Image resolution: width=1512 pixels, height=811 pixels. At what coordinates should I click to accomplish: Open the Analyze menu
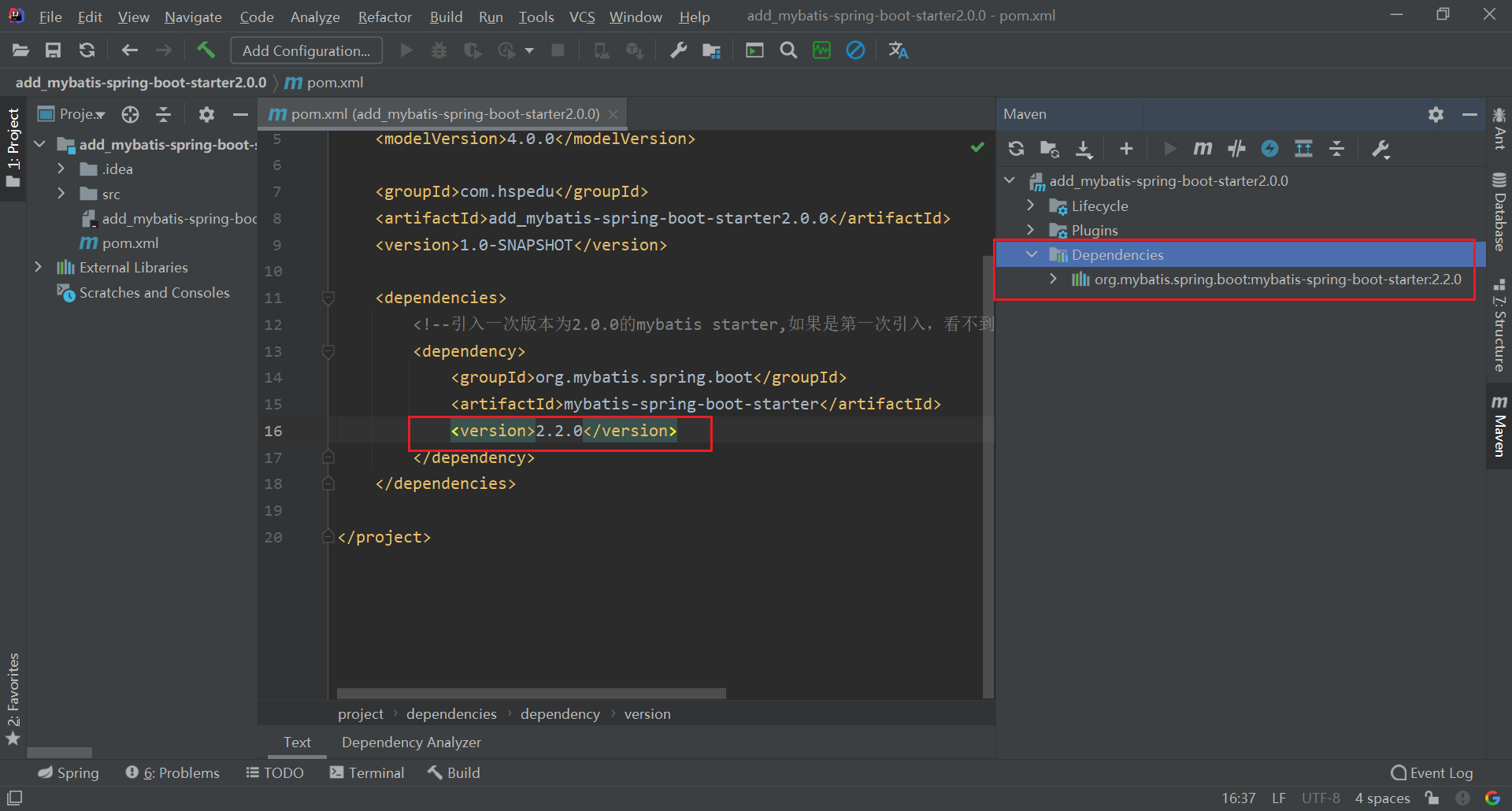pyautogui.click(x=315, y=17)
